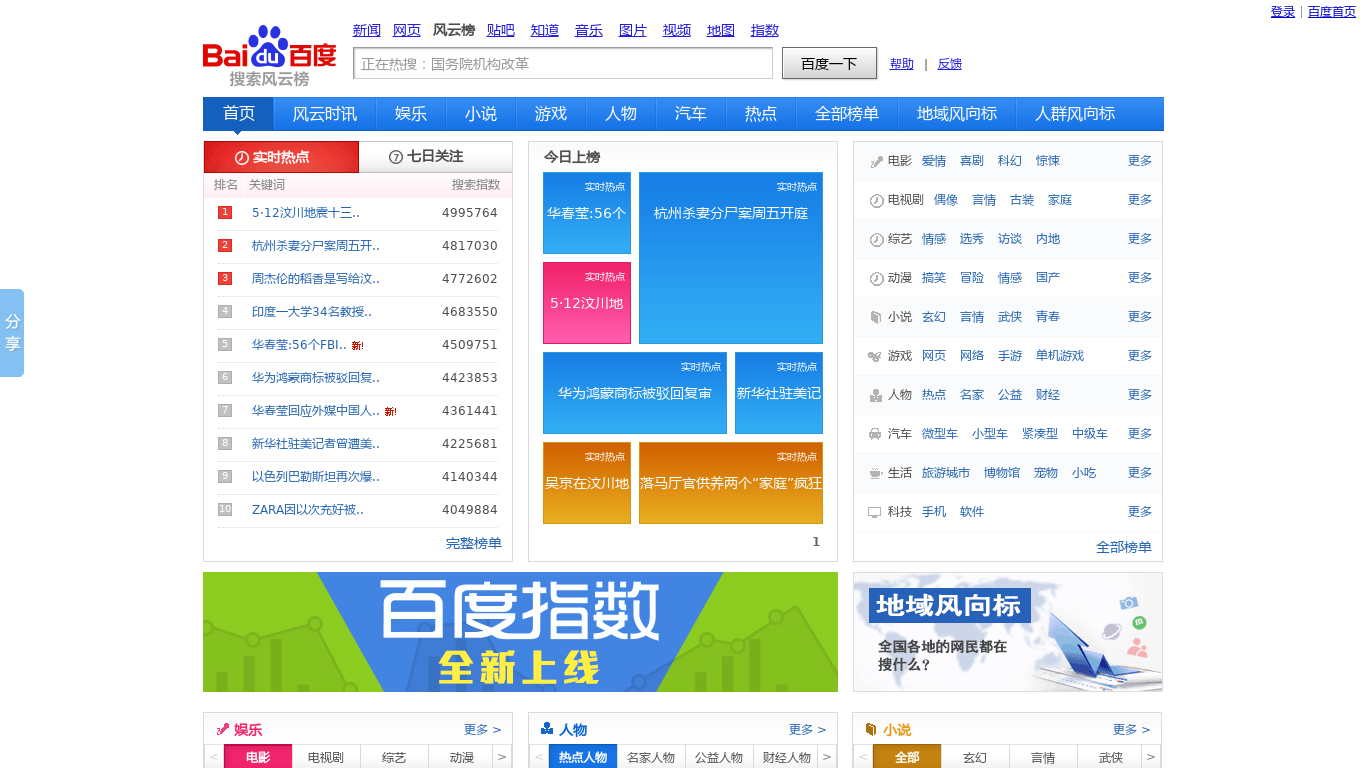Open 单机游戏 under 游戏 category

tap(1060, 356)
